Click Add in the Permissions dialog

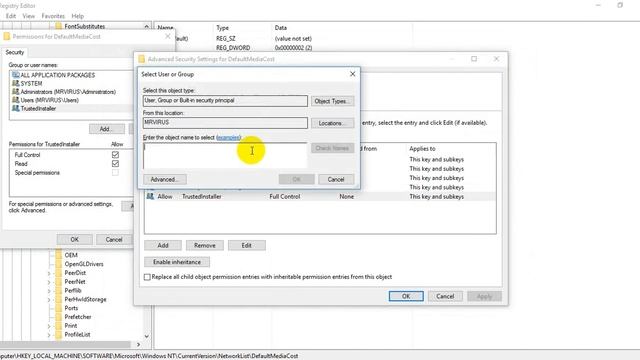coord(107,129)
